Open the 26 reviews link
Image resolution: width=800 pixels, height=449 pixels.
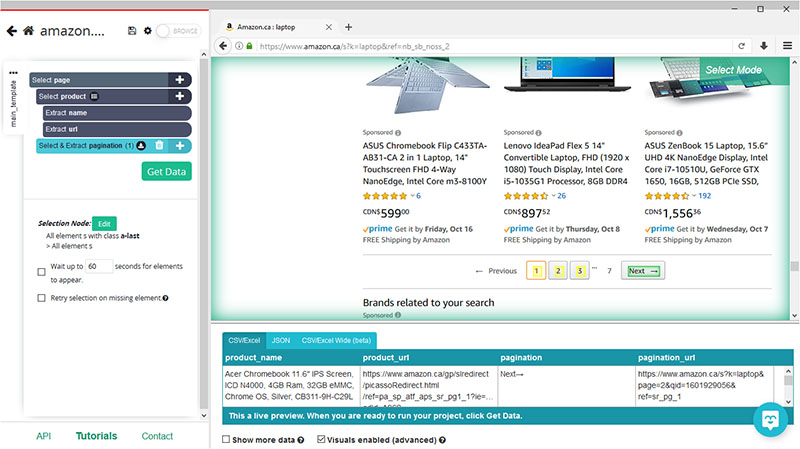click(x=562, y=196)
